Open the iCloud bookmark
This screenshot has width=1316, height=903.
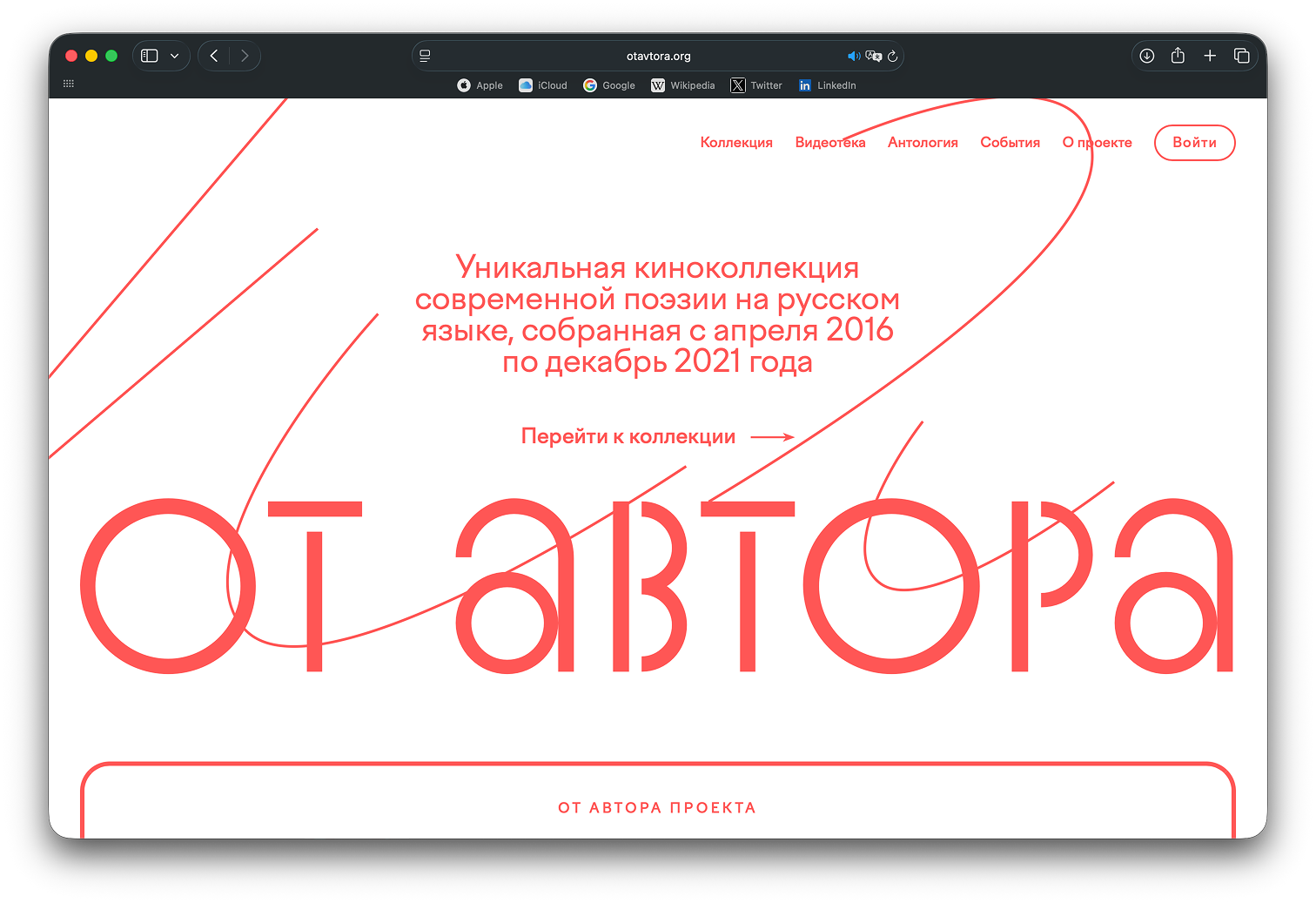coord(543,85)
